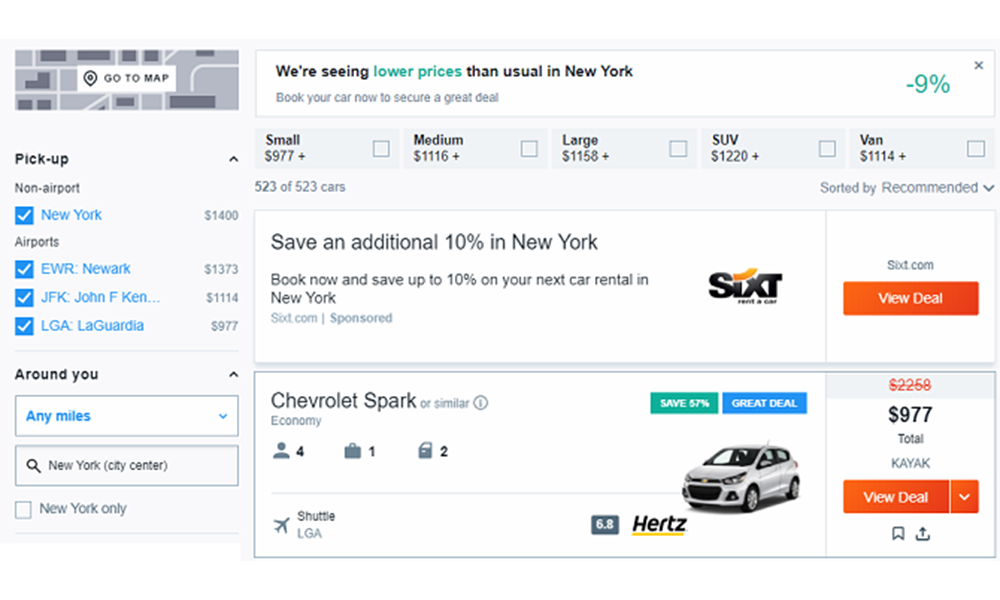
Task: Collapse the Pick-up filter section
Action: pyautogui.click(x=233, y=159)
